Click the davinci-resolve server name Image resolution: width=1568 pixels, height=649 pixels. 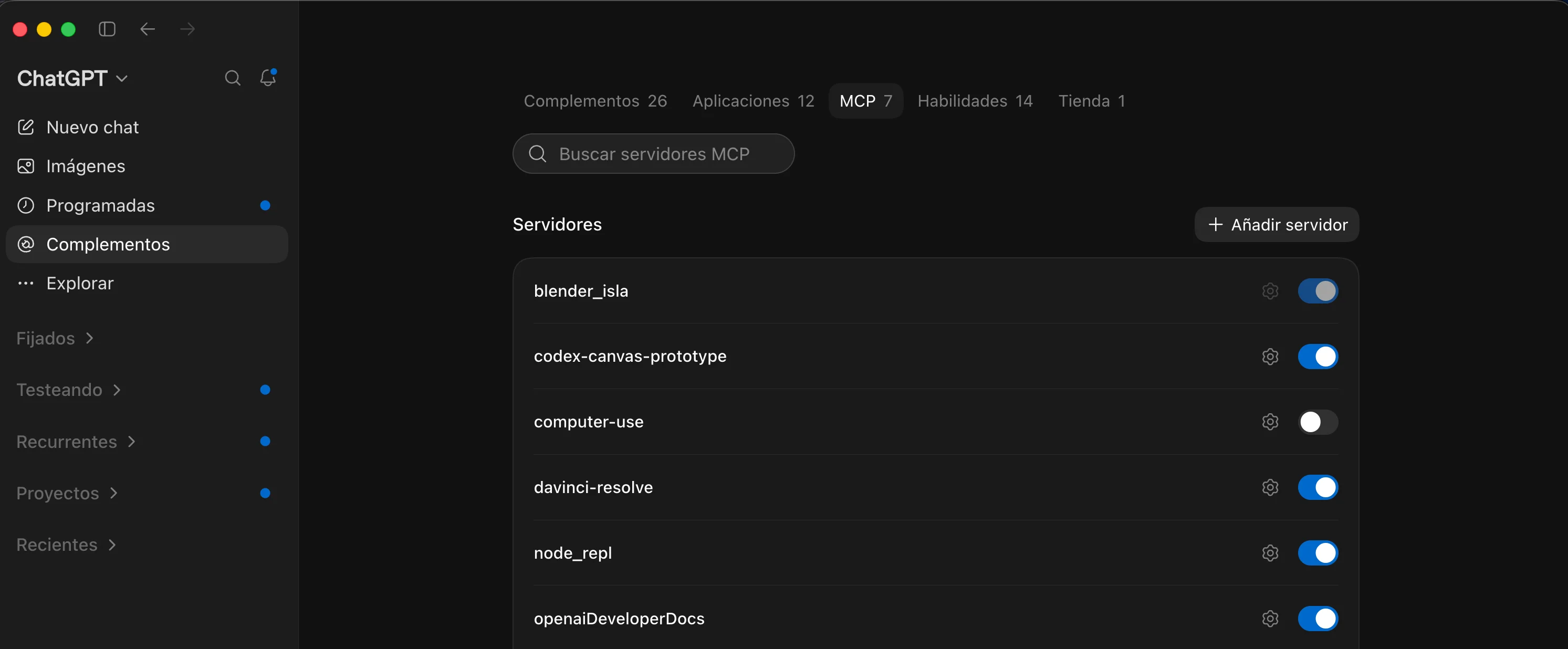(x=593, y=487)
